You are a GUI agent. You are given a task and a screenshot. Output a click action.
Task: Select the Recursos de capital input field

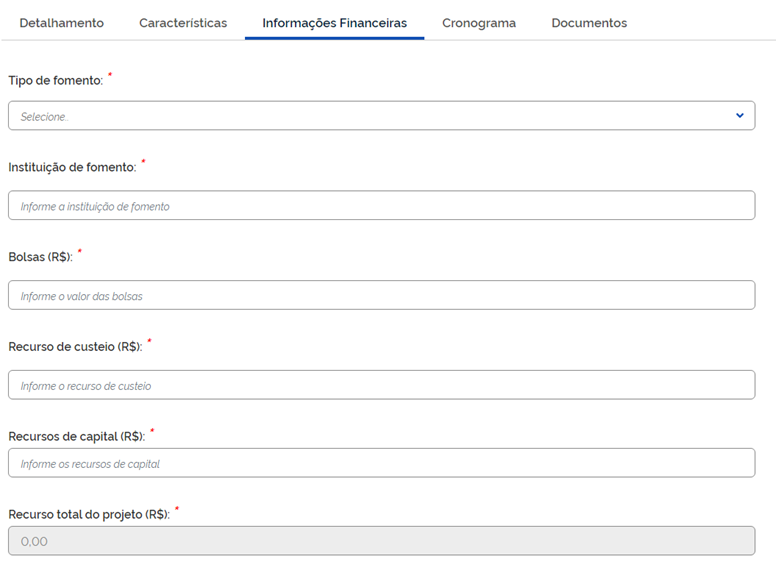click(x=381, y=463)
